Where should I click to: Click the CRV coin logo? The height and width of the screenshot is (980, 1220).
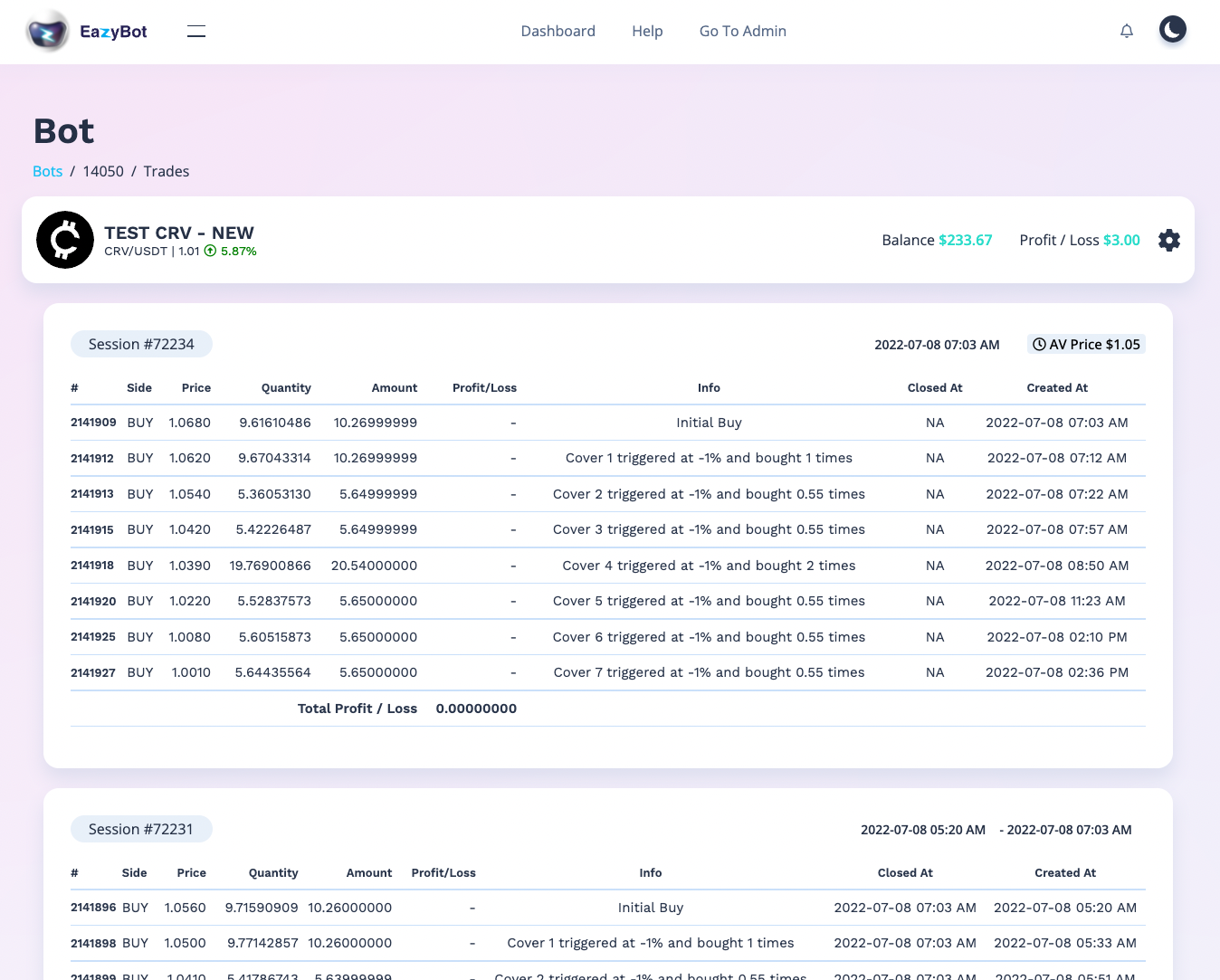point(65,240)
